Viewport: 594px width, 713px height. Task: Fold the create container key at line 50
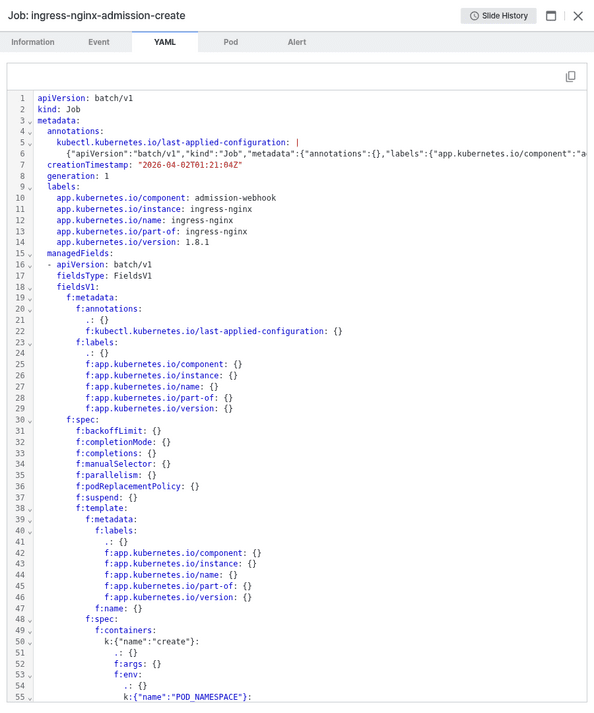tap(30, 643)
